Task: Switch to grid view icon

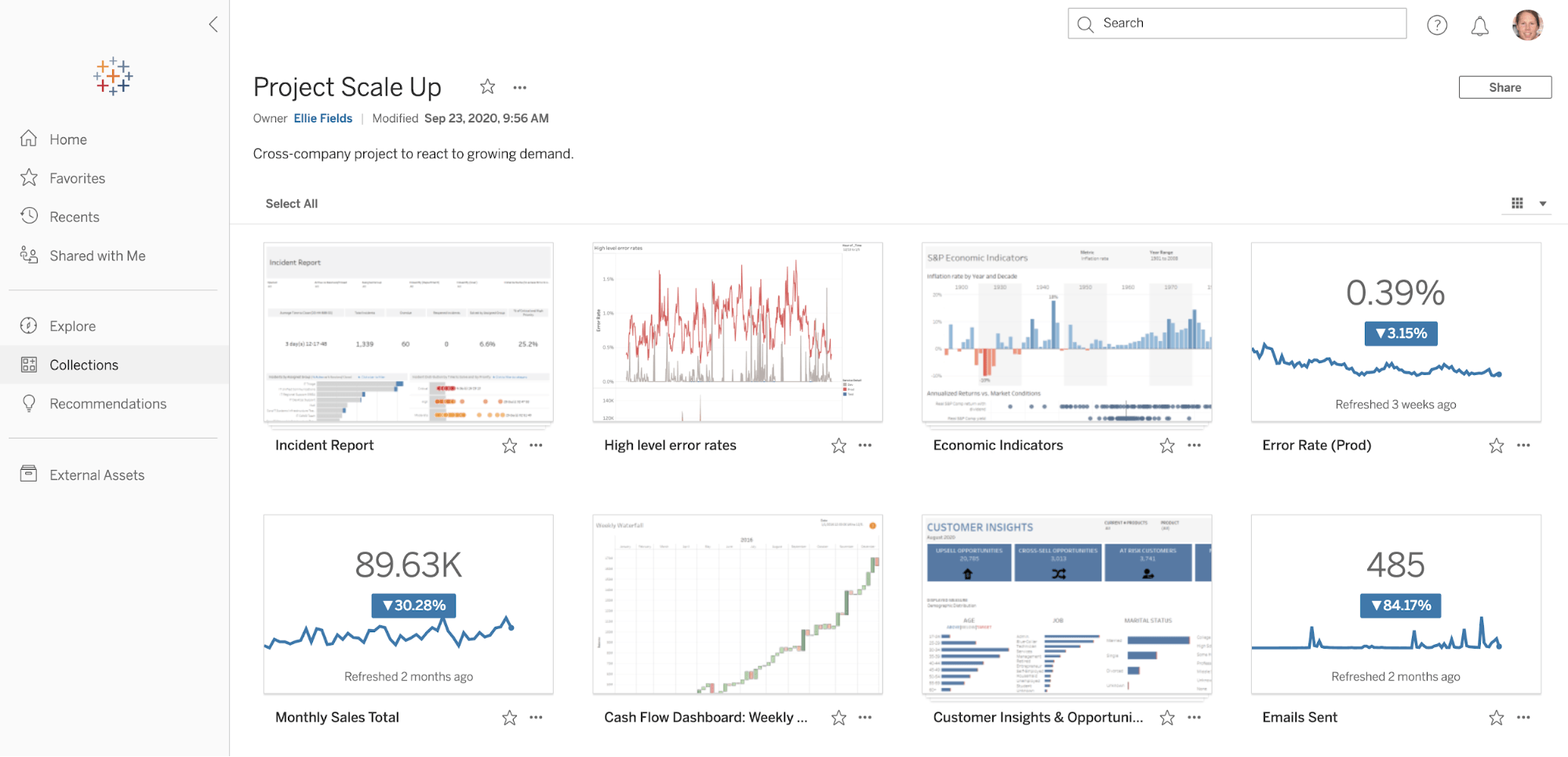Action: click(1517, 203)
